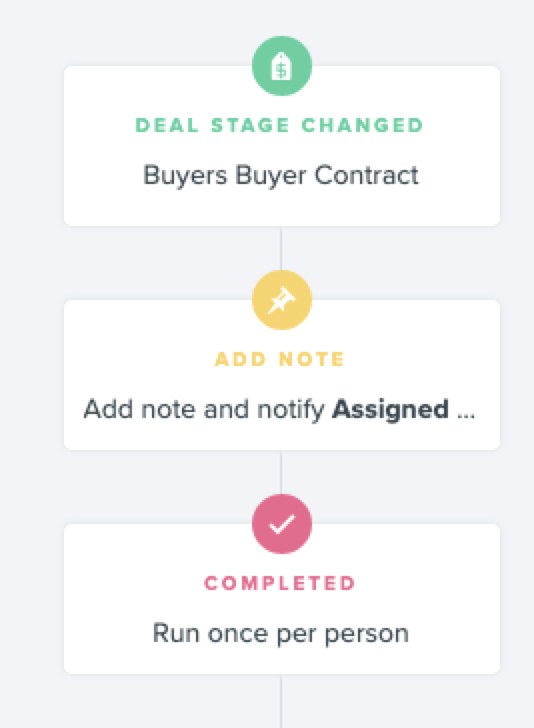Open the Deal Stage Changed heading
This screenshot has height=728, width=534.
(x=280, y=125)
